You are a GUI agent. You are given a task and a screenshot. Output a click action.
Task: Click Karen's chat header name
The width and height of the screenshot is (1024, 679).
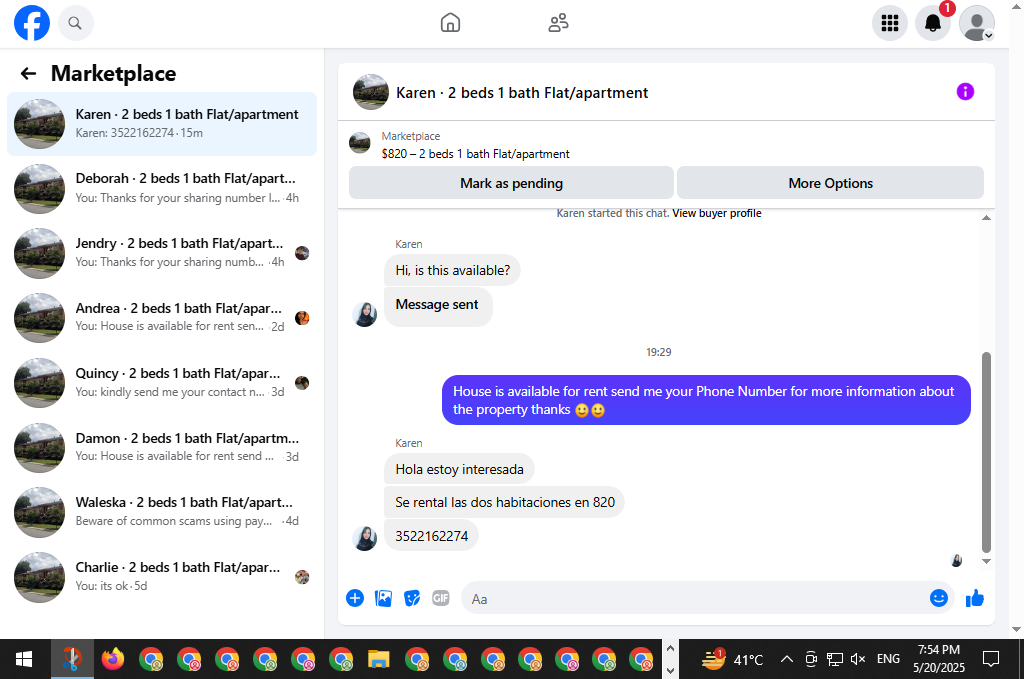(x=522, y=93)
